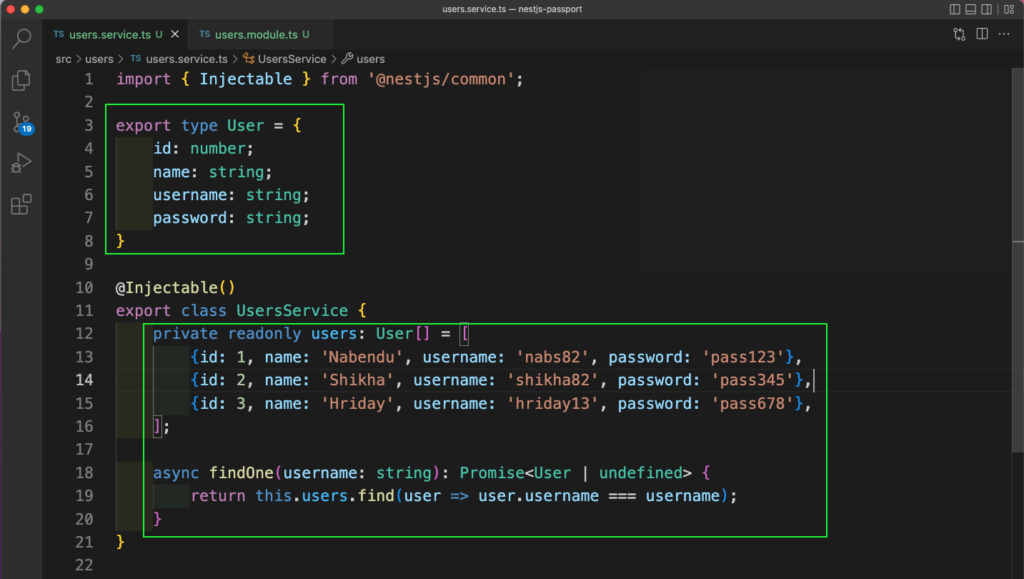Click the users.service.ts file breadcrumb

pos(187,59)
